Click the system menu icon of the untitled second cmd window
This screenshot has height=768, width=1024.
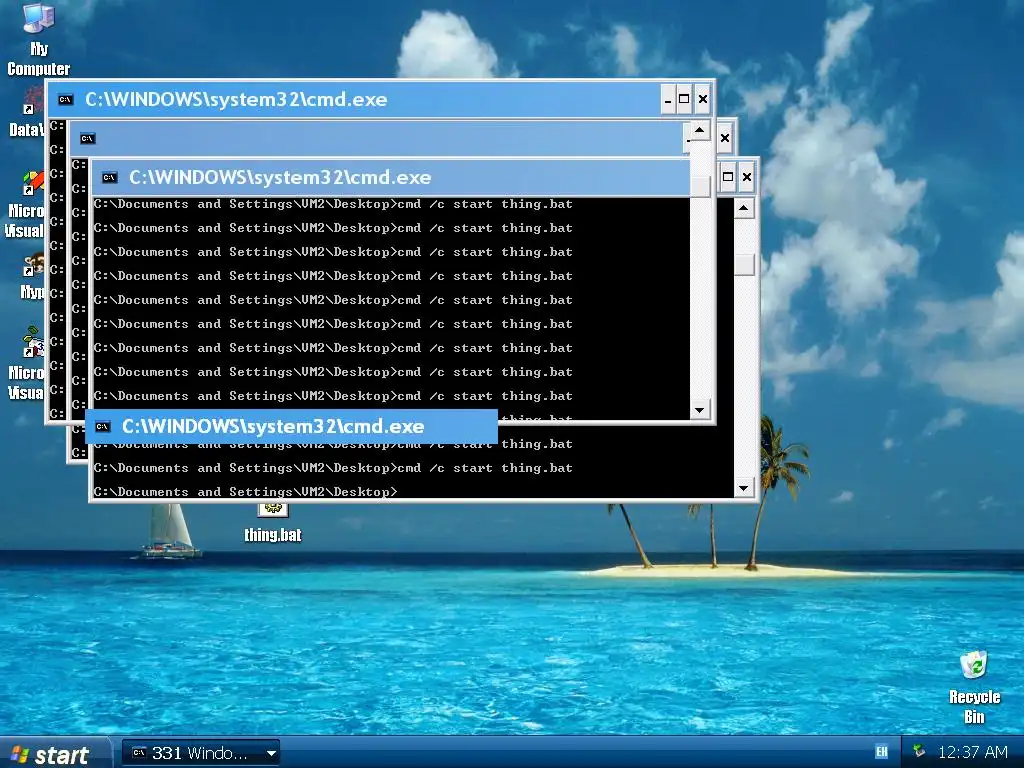(x=88, y=138)
